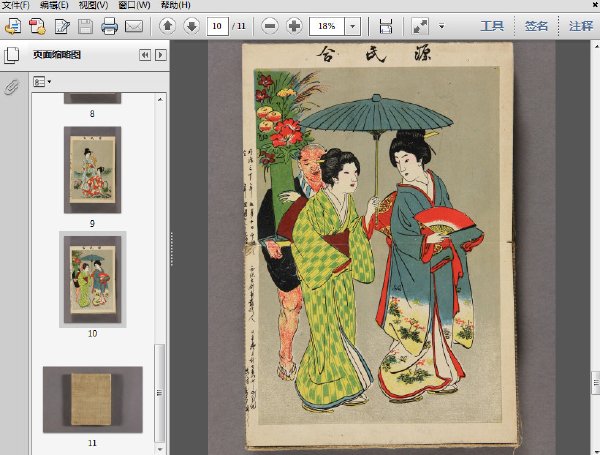The height and width of the screenshot is (455, 600).
Task: Zoom out using the minus button
Action: click(270, 26)
